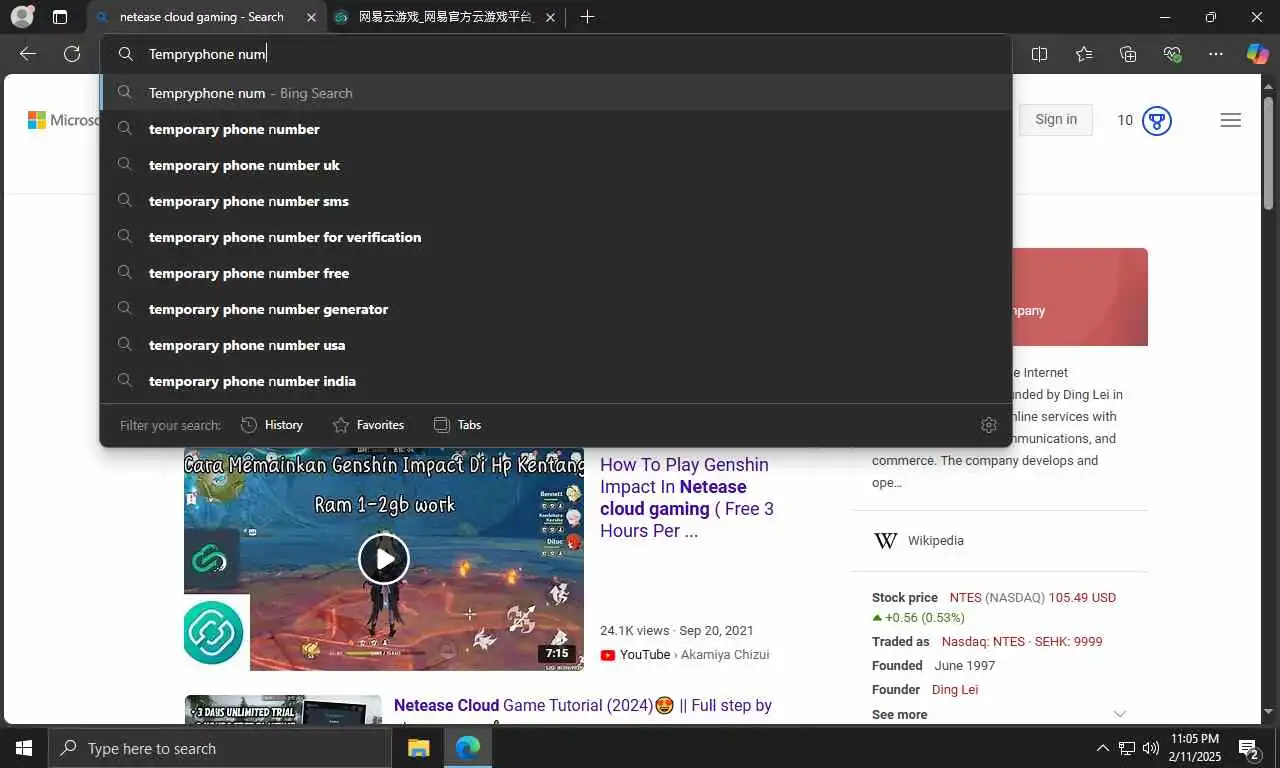Filter search by Tabs

457,425
